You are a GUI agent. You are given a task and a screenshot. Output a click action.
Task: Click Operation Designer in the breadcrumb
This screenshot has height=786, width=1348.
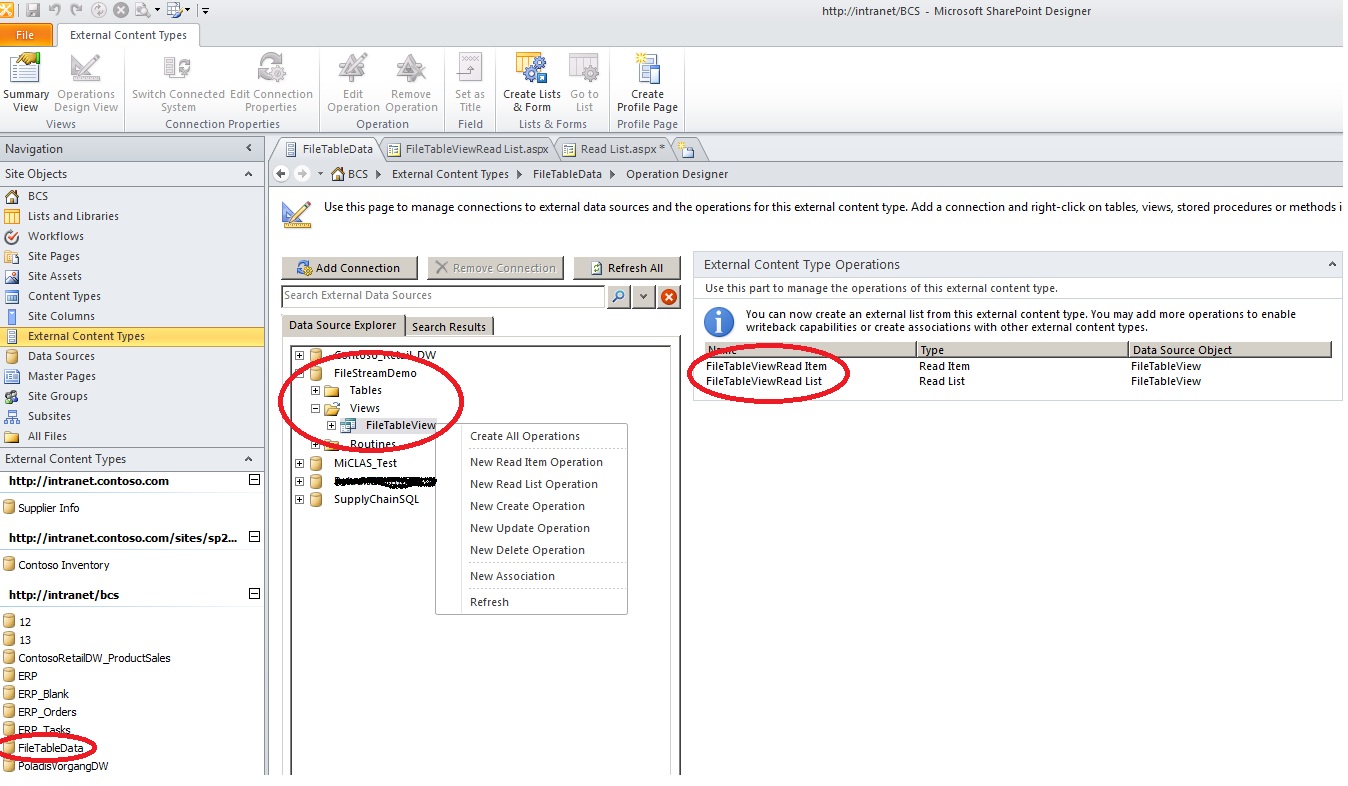pyautogui.click(x=677, y=174)
